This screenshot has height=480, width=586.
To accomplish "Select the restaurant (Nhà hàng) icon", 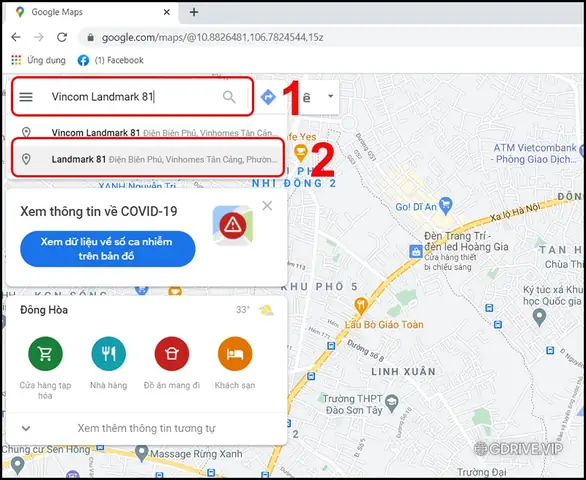I will pyautogui.click(x=109, y=353).
